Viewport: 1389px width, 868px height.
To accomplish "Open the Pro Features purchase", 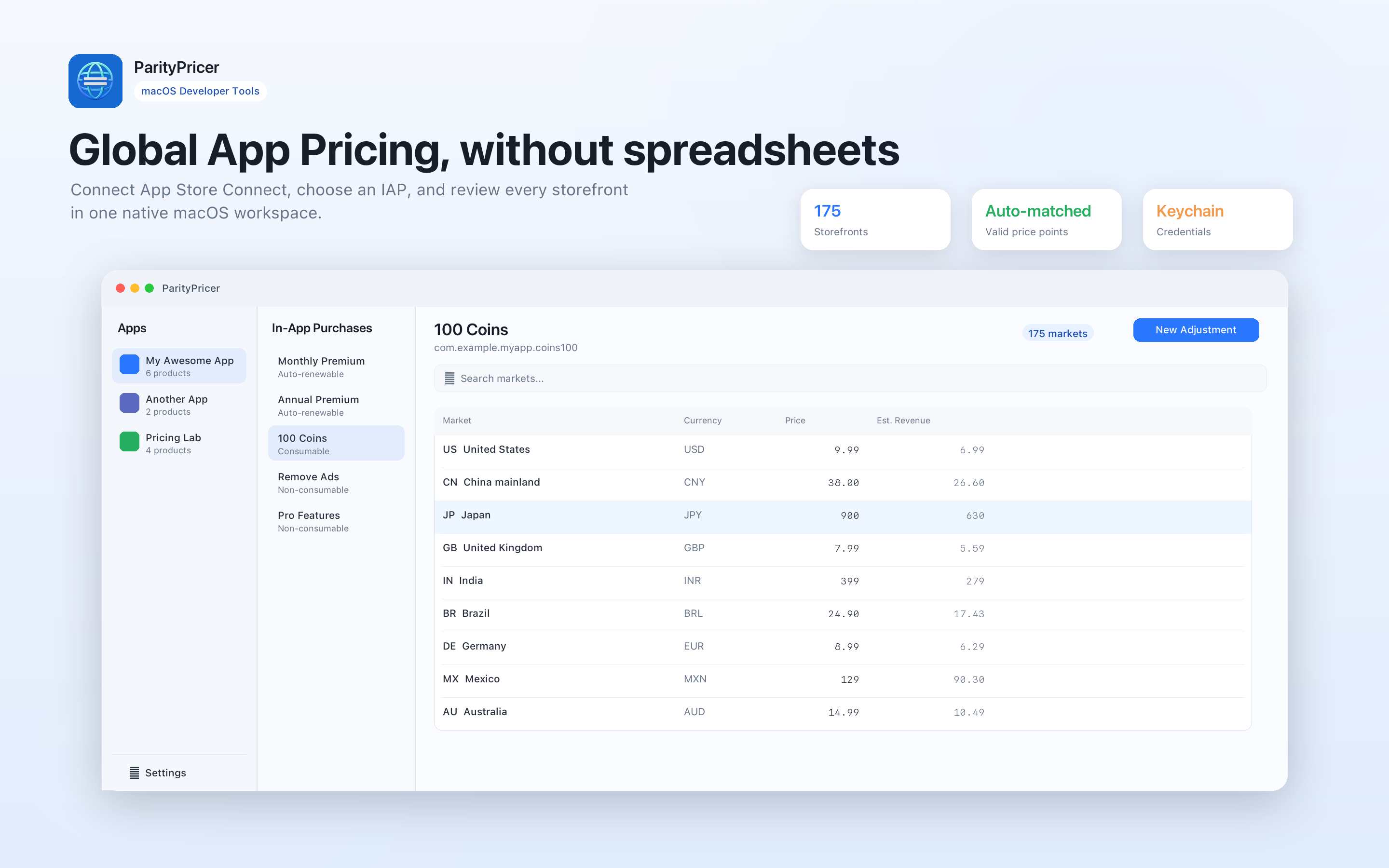I will click(x=336, y=520).
